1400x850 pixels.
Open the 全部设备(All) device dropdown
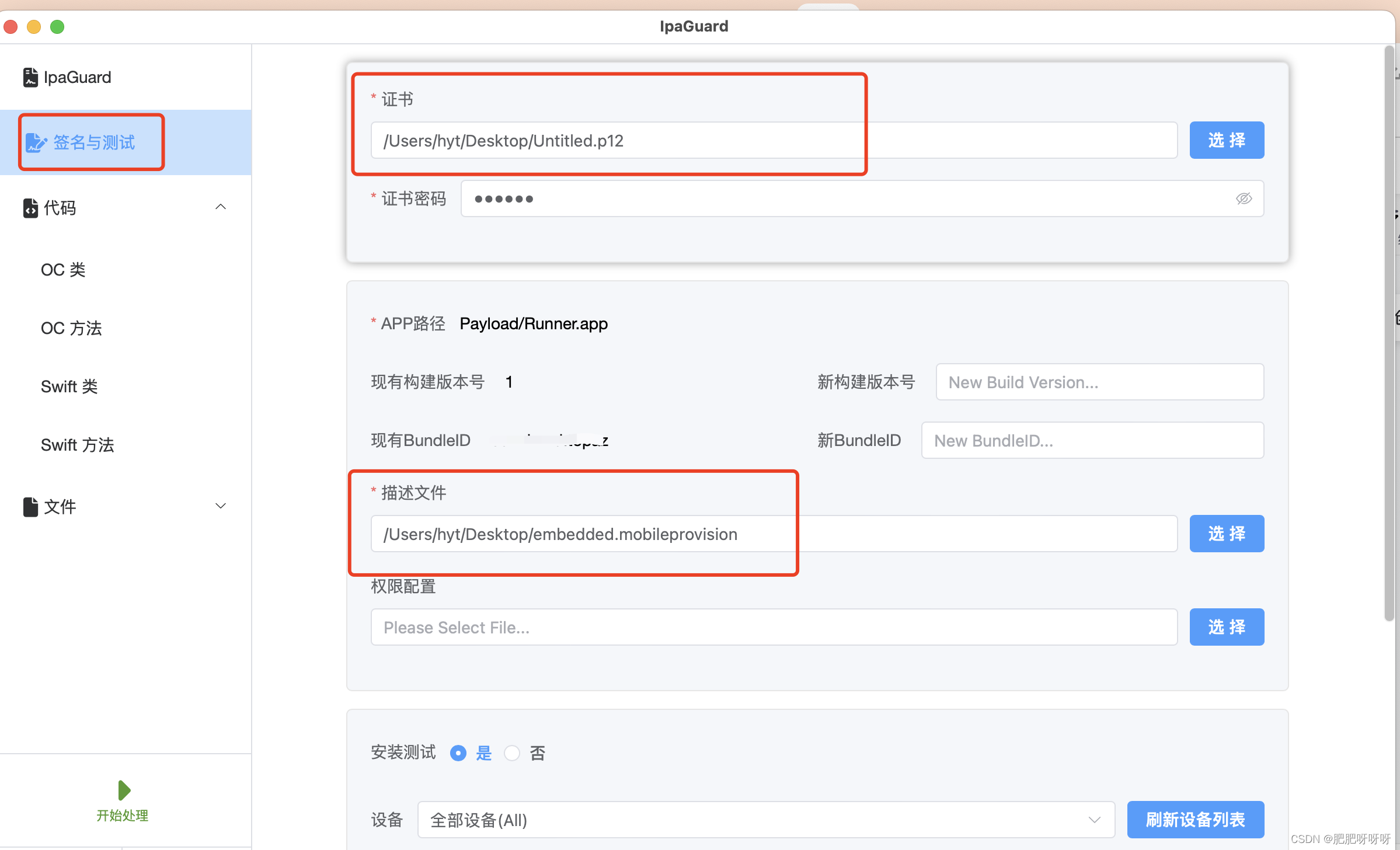[x=766, y=820]
